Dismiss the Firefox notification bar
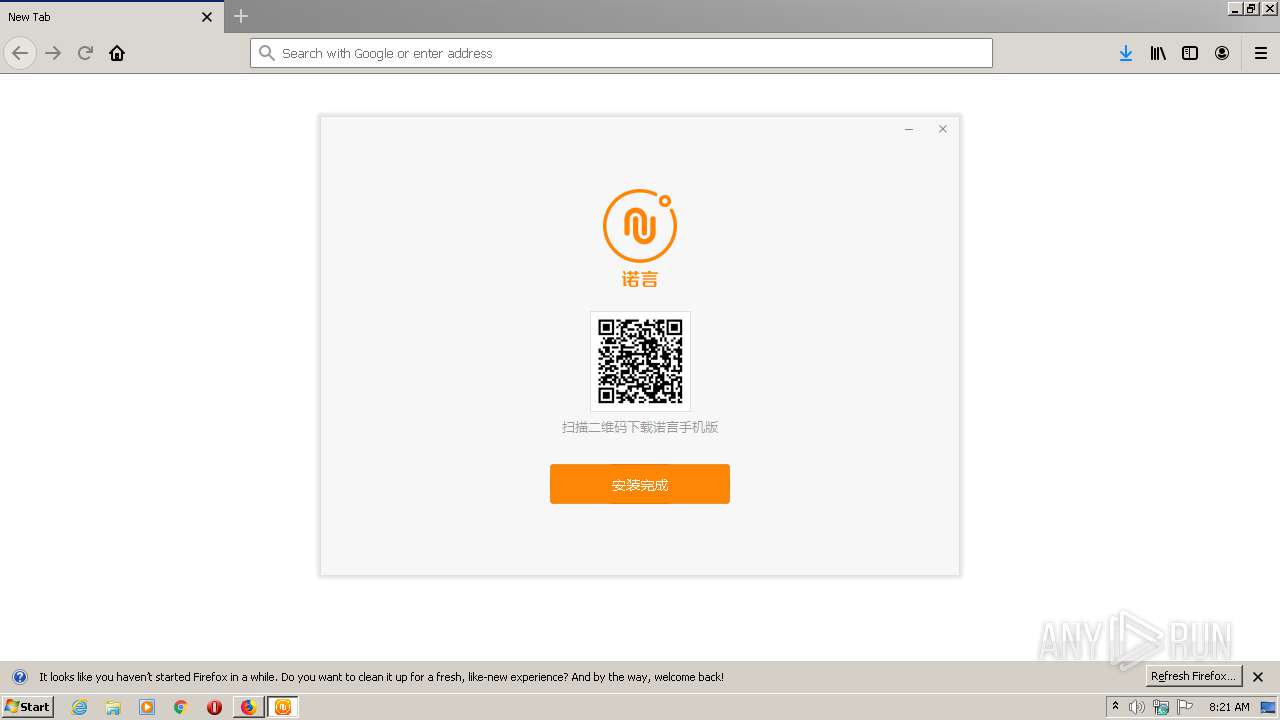The width and height of the screenshot is (1280, 720). coord(1258,677)
